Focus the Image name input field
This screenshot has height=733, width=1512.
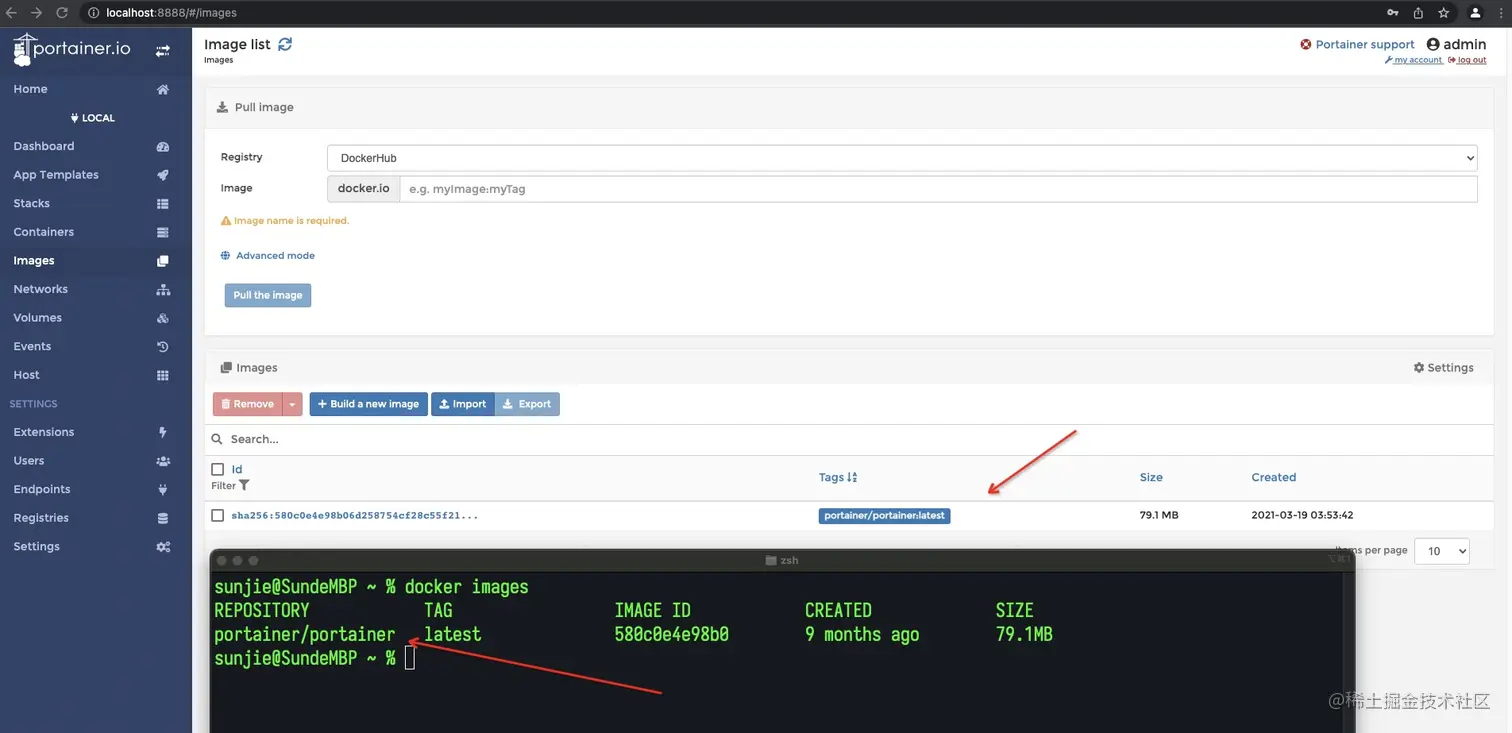(x=938, y=189)
